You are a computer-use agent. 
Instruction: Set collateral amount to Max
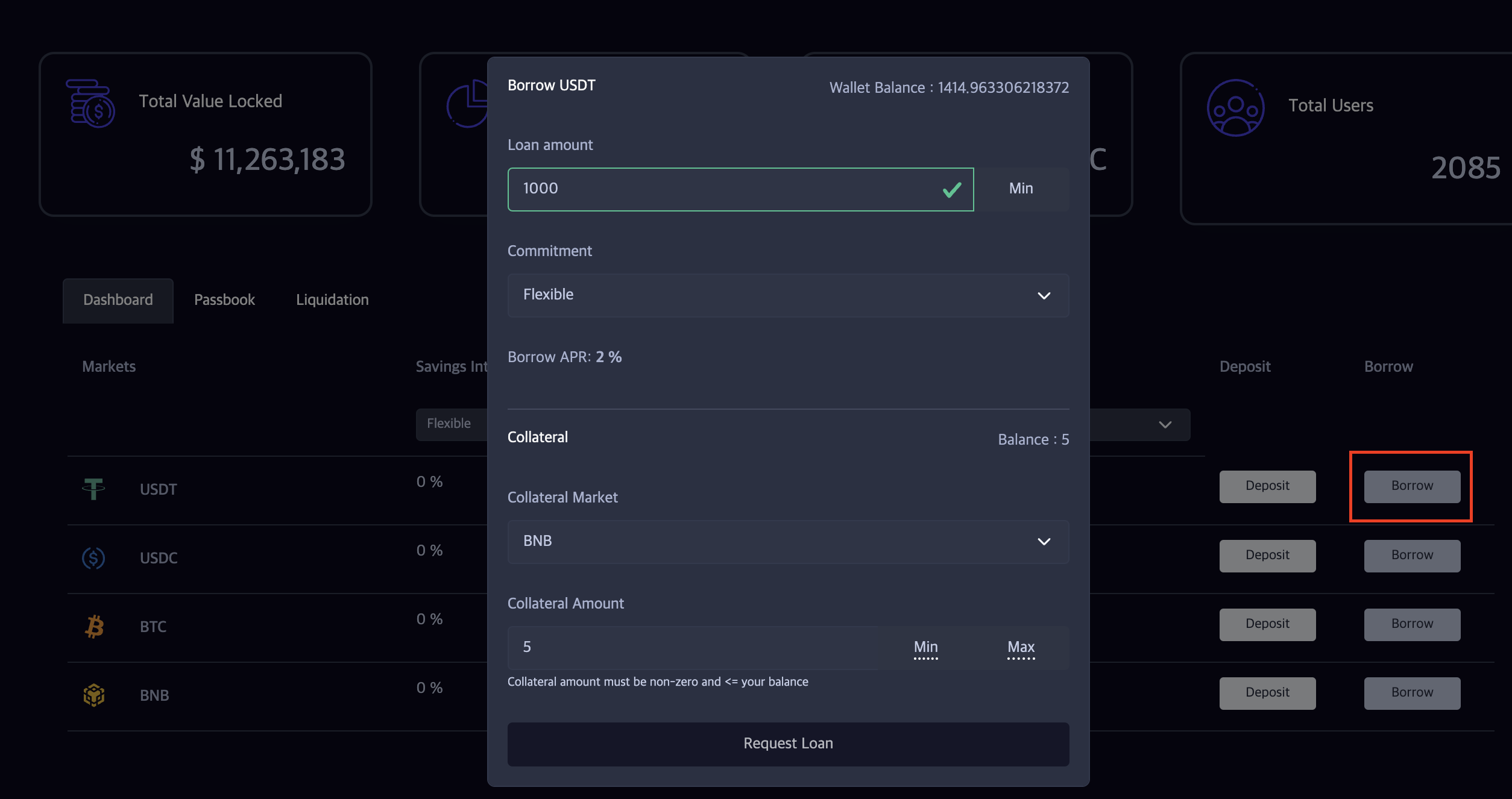point(1021,648)
